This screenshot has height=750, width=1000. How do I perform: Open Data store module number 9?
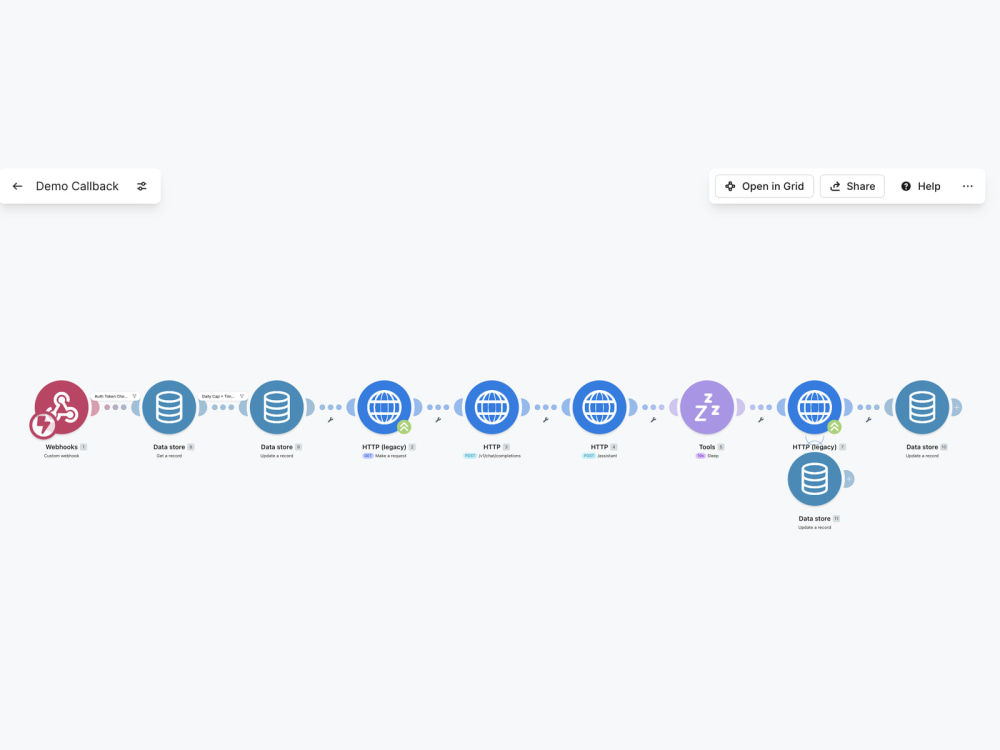point(277,407)
